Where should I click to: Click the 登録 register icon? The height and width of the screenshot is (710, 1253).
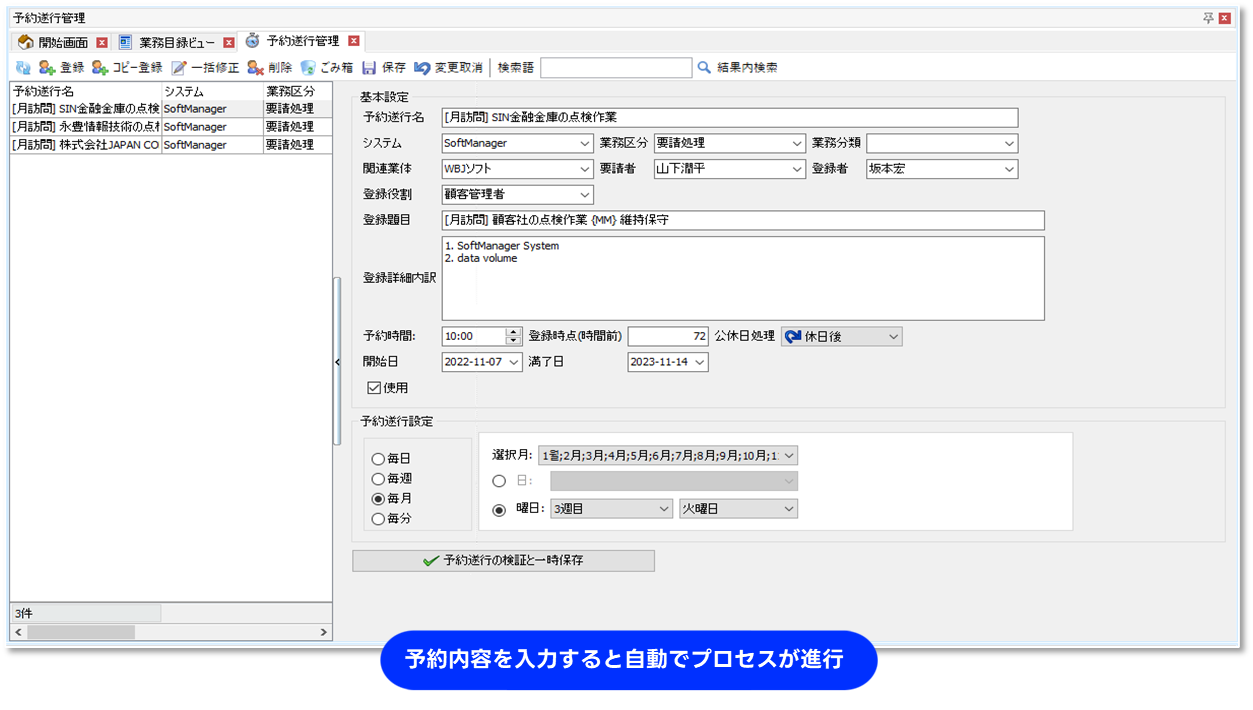pyautogui.click(x=48, y=68)
